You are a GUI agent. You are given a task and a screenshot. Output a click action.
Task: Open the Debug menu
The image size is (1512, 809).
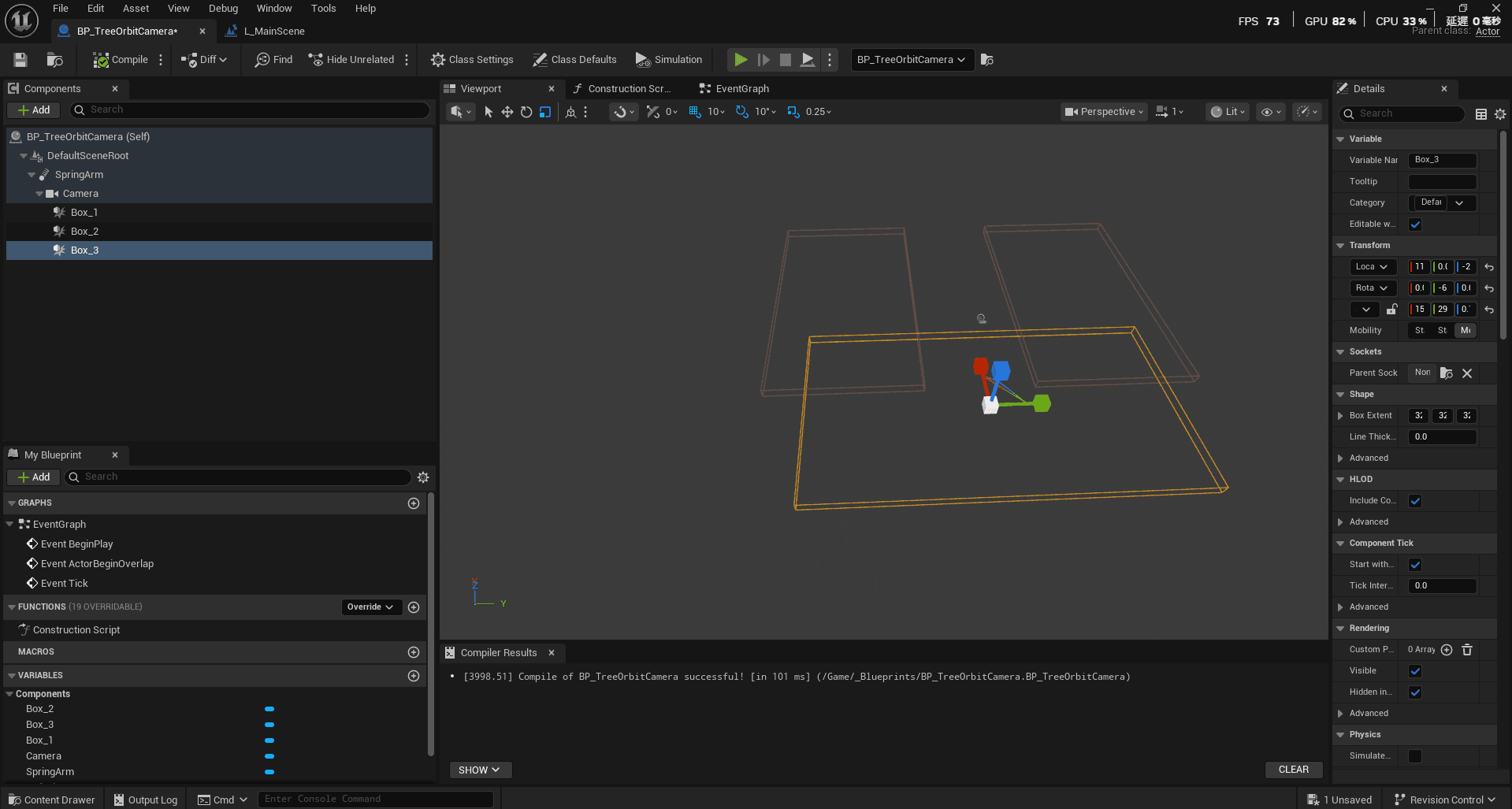(x=223, y=9)
